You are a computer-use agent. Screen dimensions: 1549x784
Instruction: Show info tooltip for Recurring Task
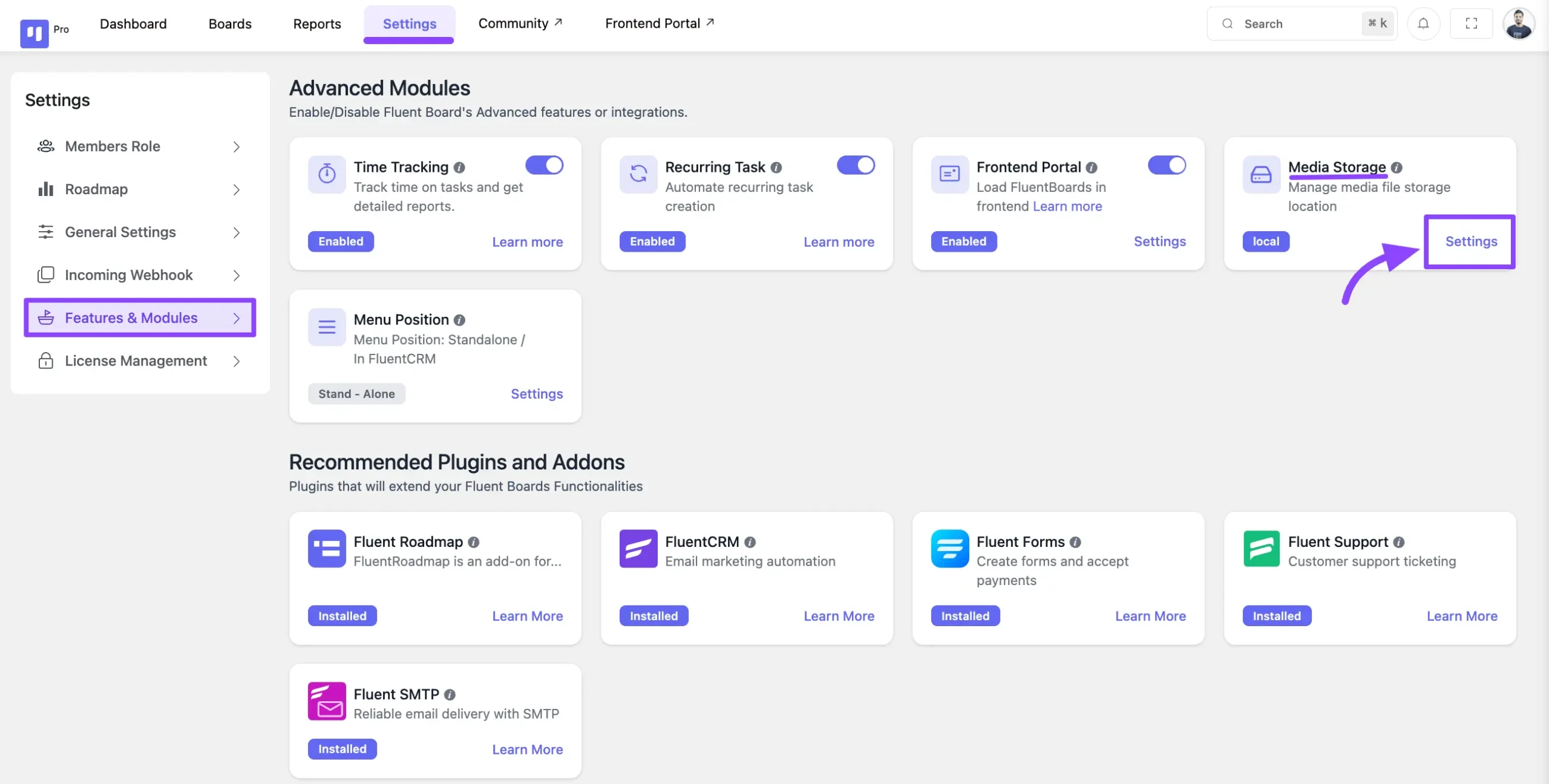click(776, 168)
